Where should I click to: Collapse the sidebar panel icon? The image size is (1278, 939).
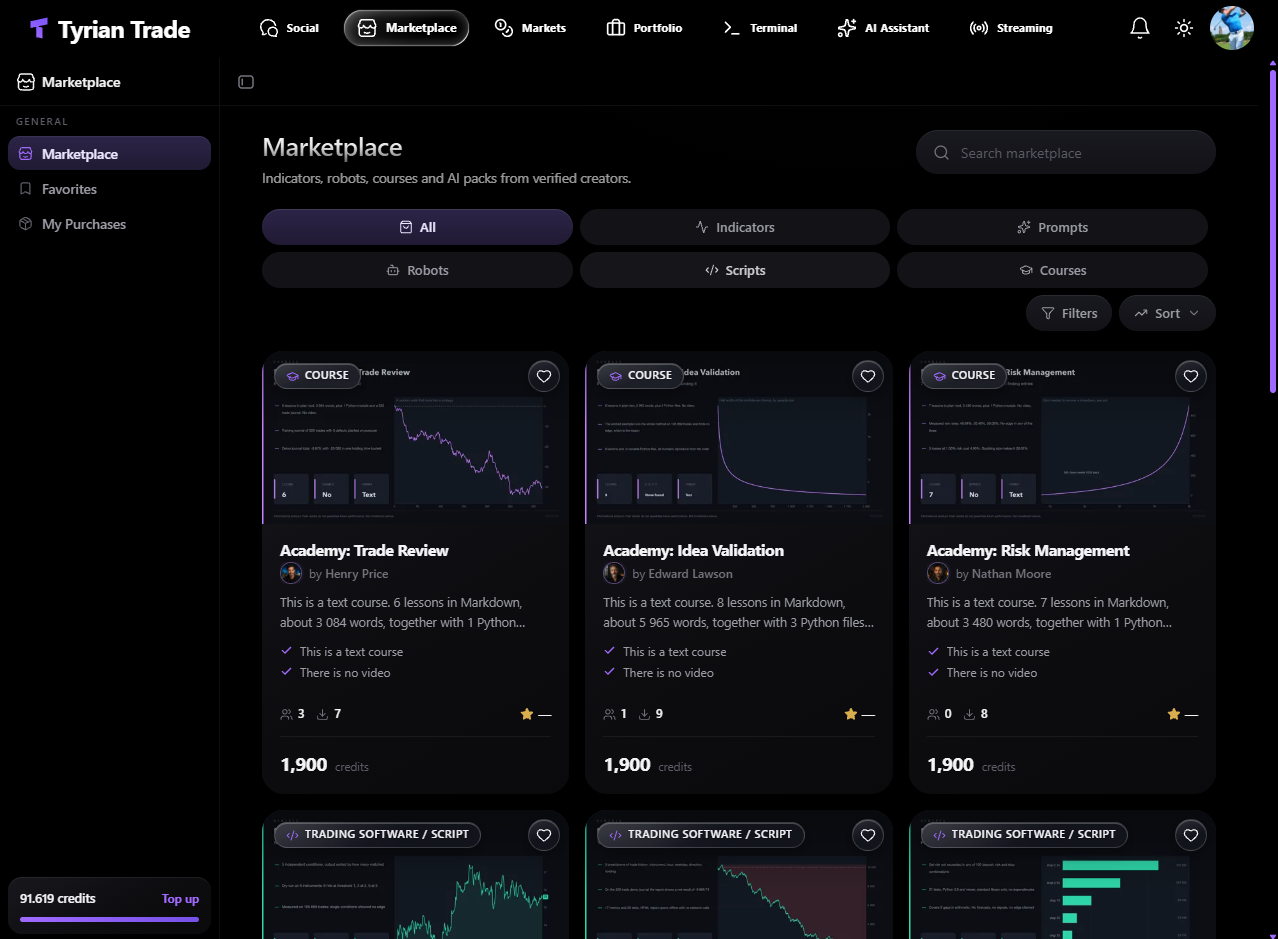tap(246, 82)
